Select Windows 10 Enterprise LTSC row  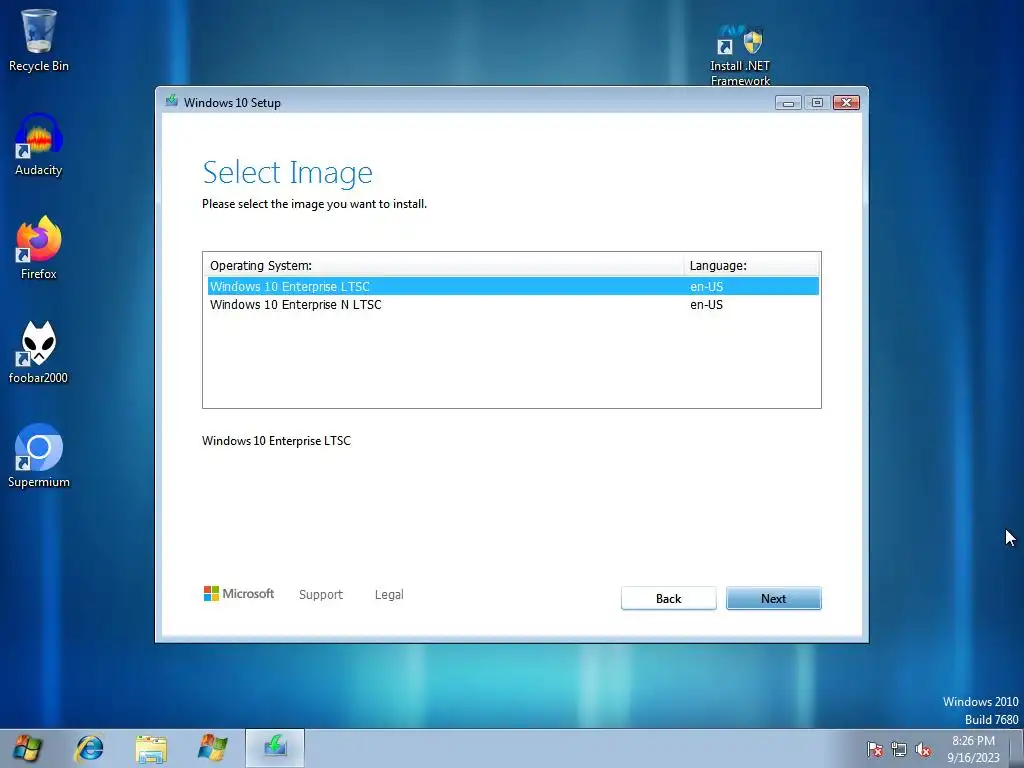513,286
